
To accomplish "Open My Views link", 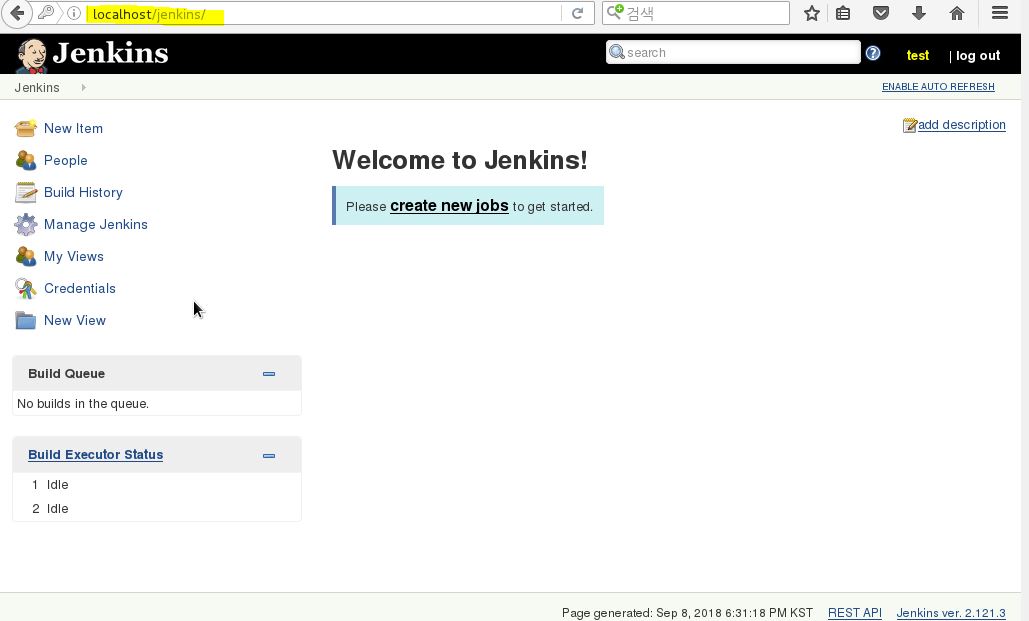I will click(x=74, y=256).
